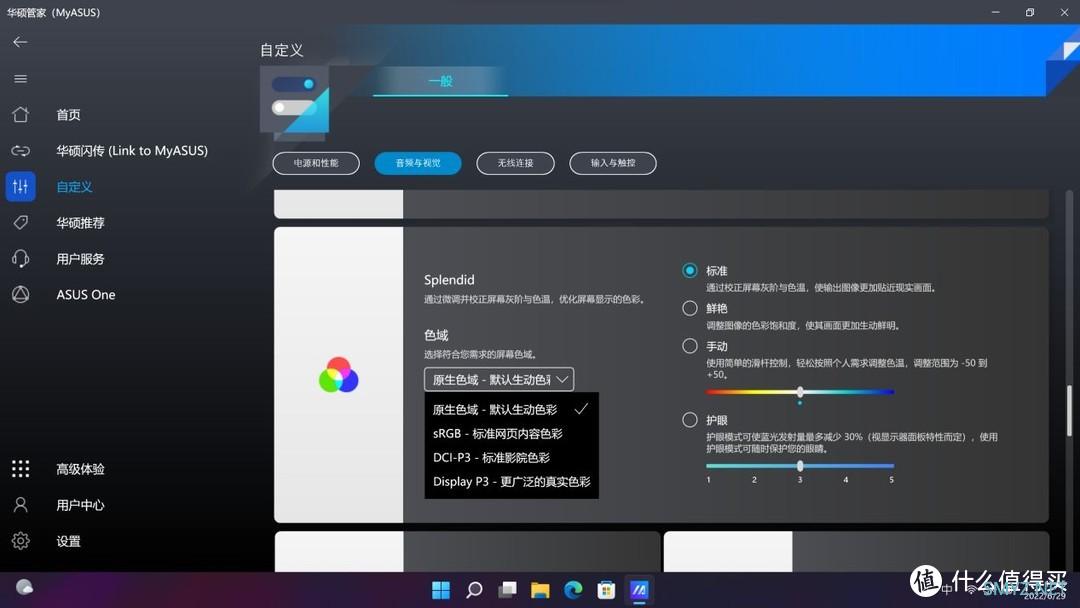
Task: Click the Splendid RGB color icon
Action: (x=338, y=375)
